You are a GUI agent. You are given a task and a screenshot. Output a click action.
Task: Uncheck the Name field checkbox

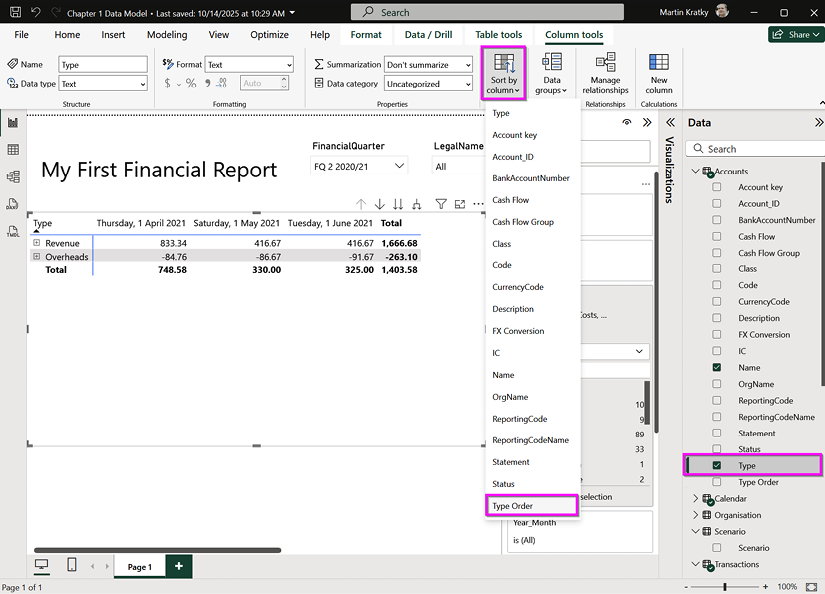point(717,368)
